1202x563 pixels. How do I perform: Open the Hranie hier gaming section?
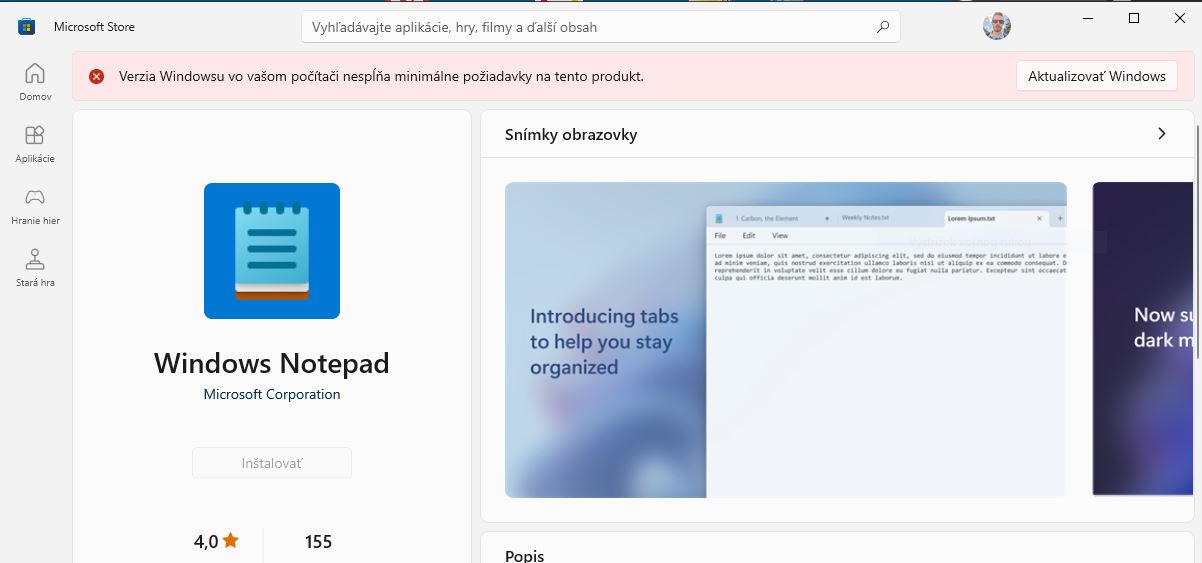35,205
